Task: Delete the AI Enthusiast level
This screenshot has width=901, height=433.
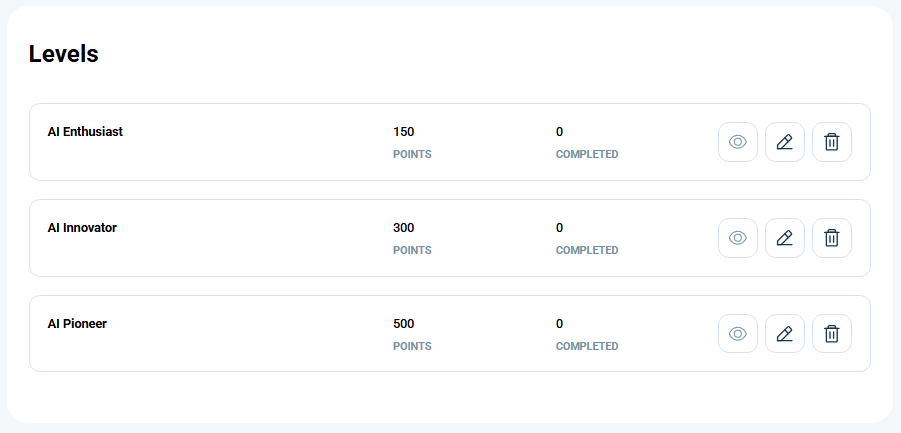Action: click(x=831, y=142)
